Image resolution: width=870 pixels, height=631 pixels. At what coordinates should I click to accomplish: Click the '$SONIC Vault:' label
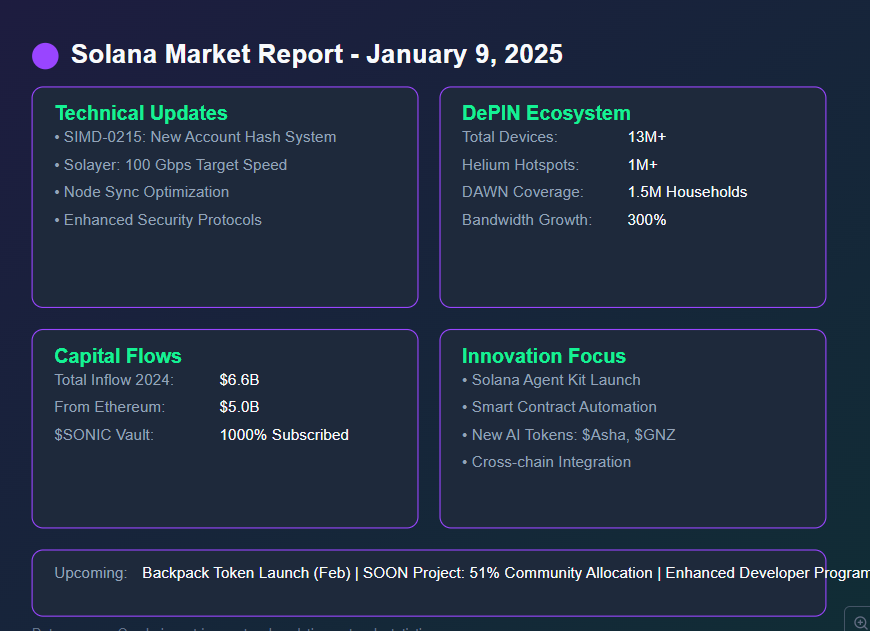[x=104, y=435]
